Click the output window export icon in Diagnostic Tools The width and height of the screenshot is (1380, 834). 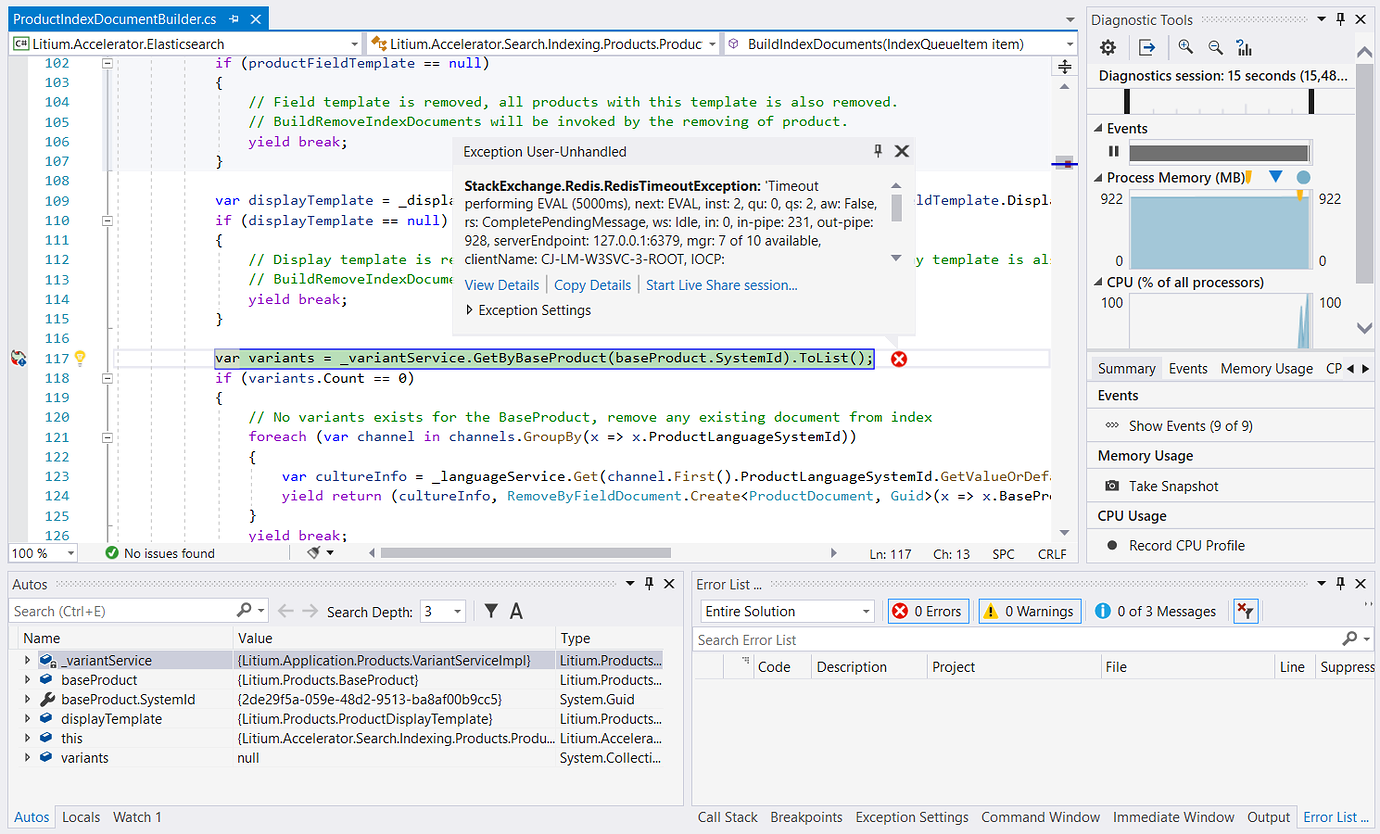pyautogui.click(x=1147, y=47)
